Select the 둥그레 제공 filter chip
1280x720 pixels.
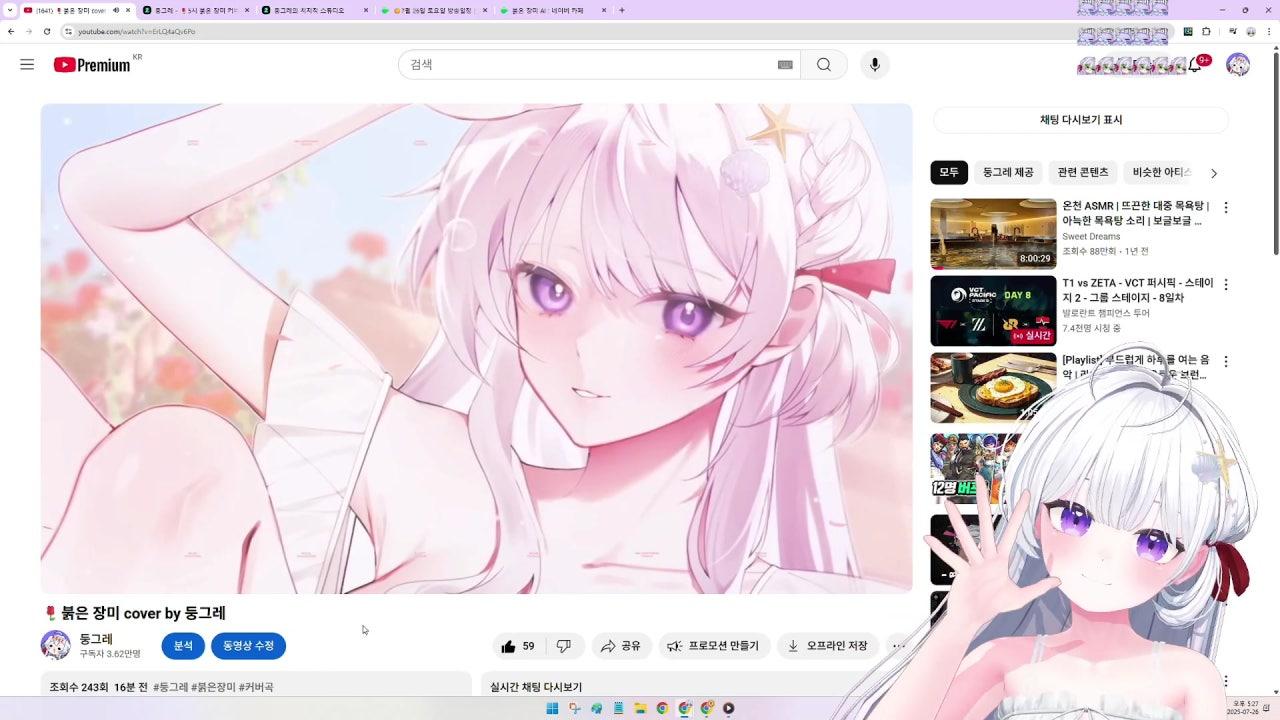tap(1008, 173)
